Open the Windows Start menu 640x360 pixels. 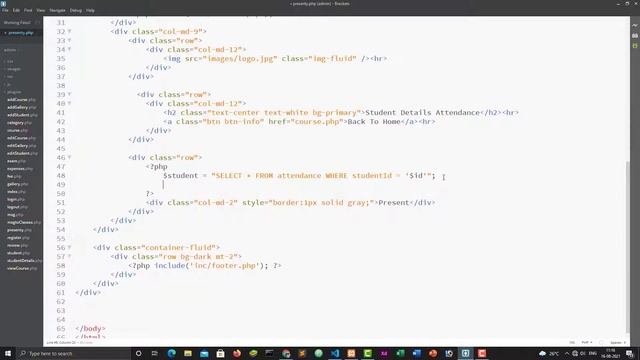click(8, 353)
